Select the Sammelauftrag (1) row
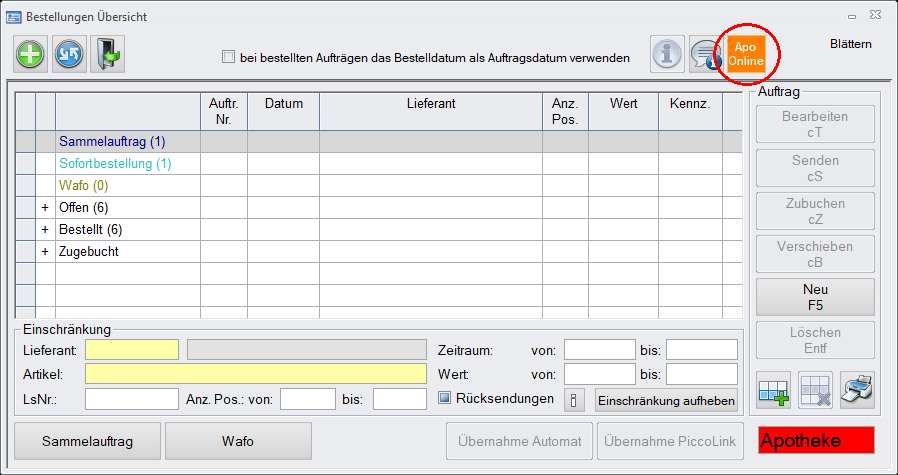 point(112,142)
